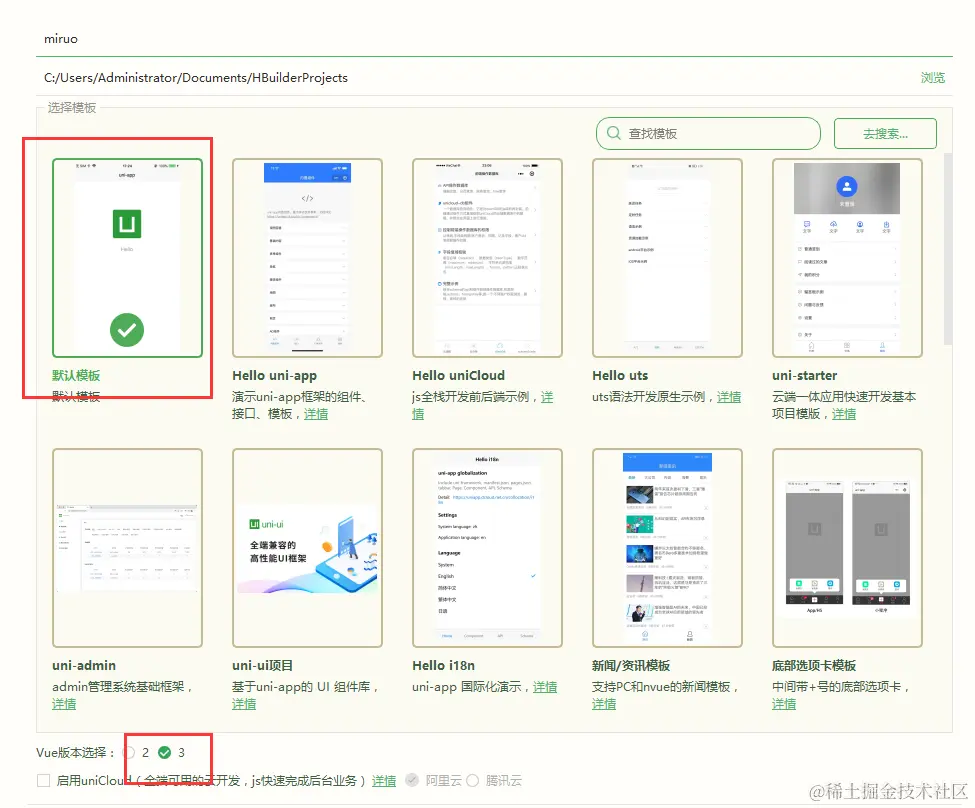Choose the 阿里云 radio option
The height and width of the screenshot is (808, 975).
[x=412, y=780]
